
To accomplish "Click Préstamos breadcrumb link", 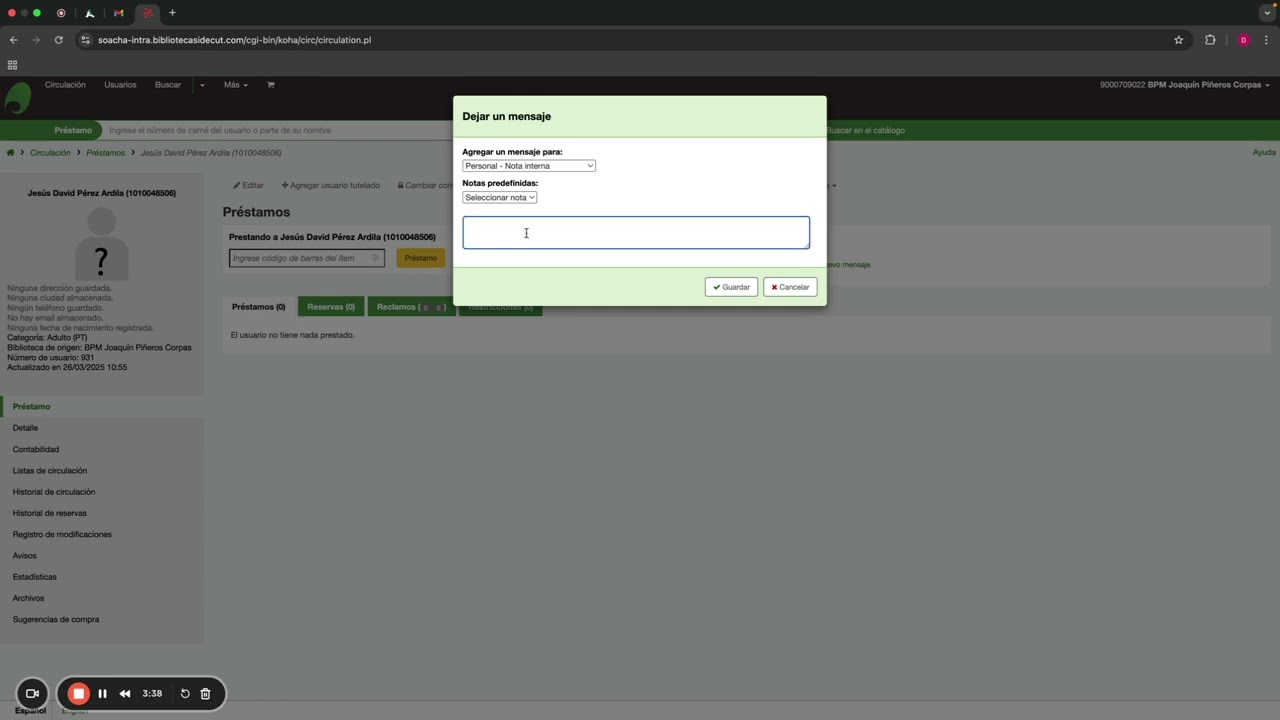I will pos(105,153).
